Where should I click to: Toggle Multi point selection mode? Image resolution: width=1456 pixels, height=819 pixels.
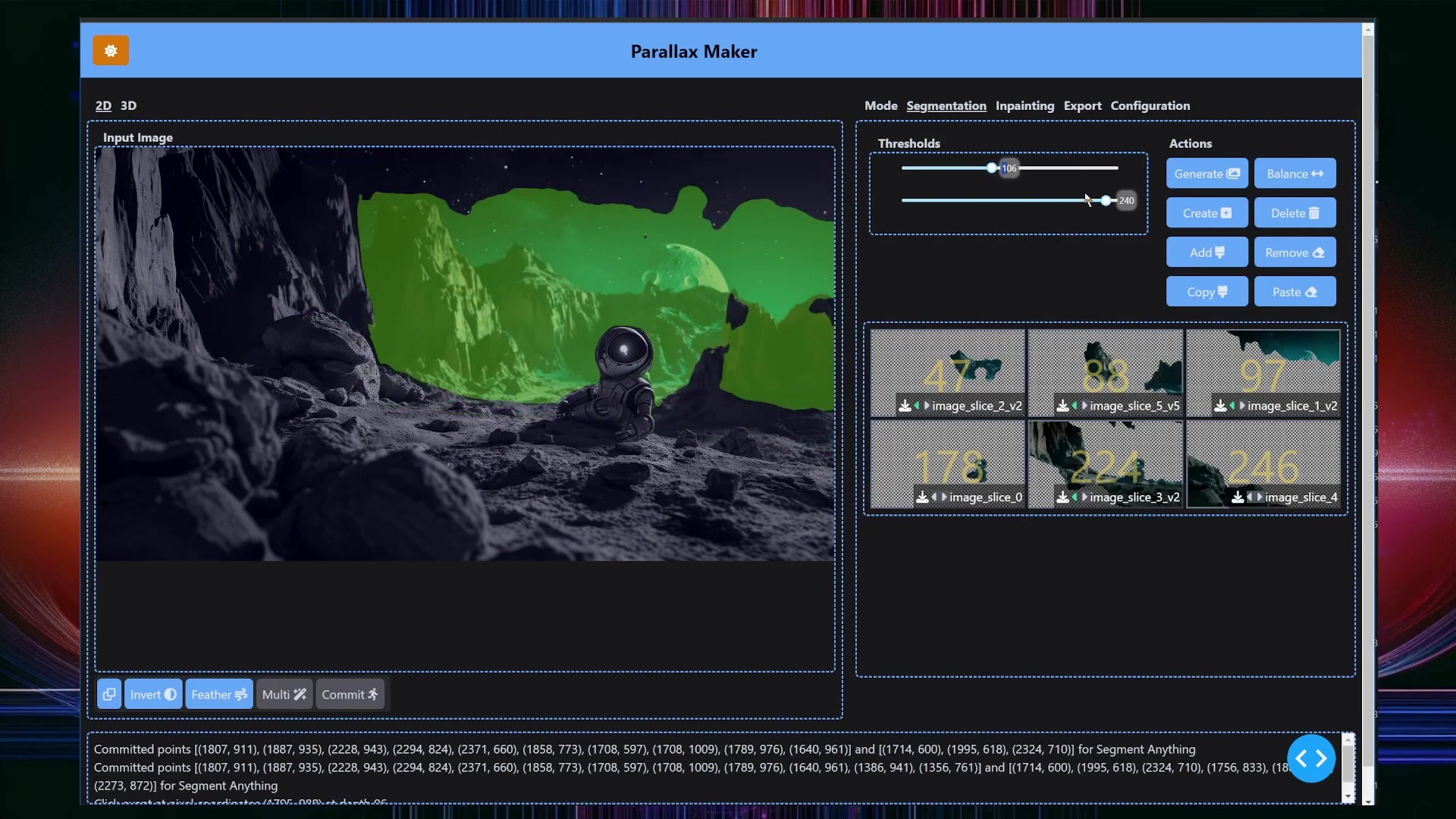284,694
